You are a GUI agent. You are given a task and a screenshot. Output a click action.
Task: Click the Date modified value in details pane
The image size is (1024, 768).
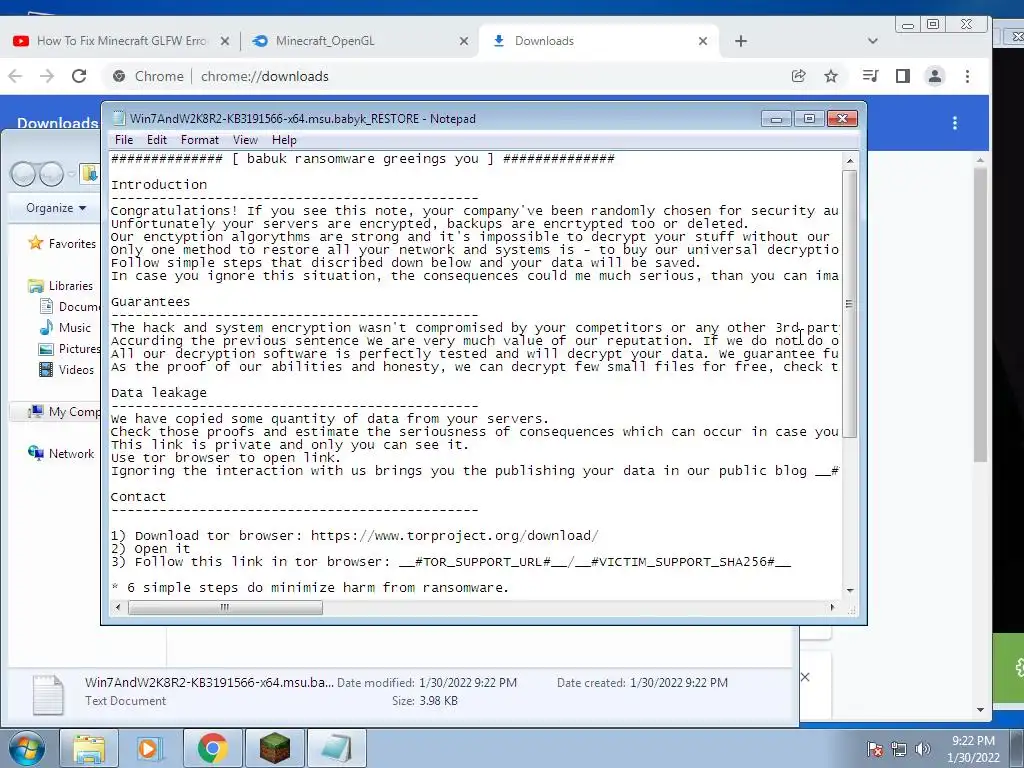468,682
